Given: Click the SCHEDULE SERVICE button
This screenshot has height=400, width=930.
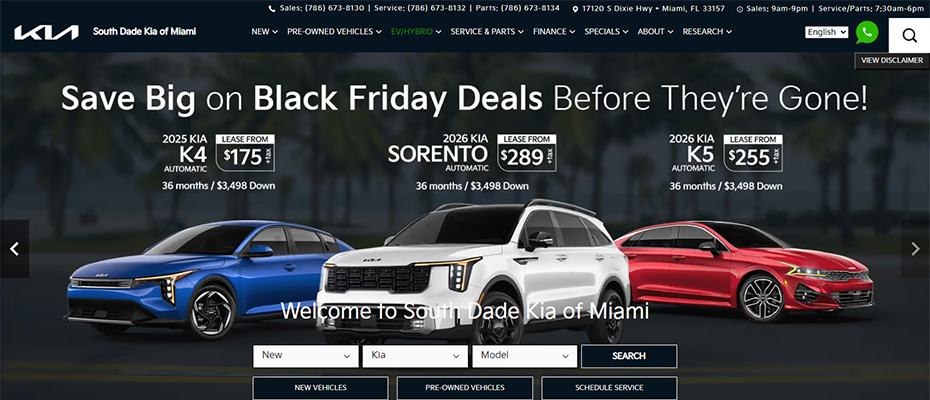Looking at the screenshot, I should coord(609,388).
